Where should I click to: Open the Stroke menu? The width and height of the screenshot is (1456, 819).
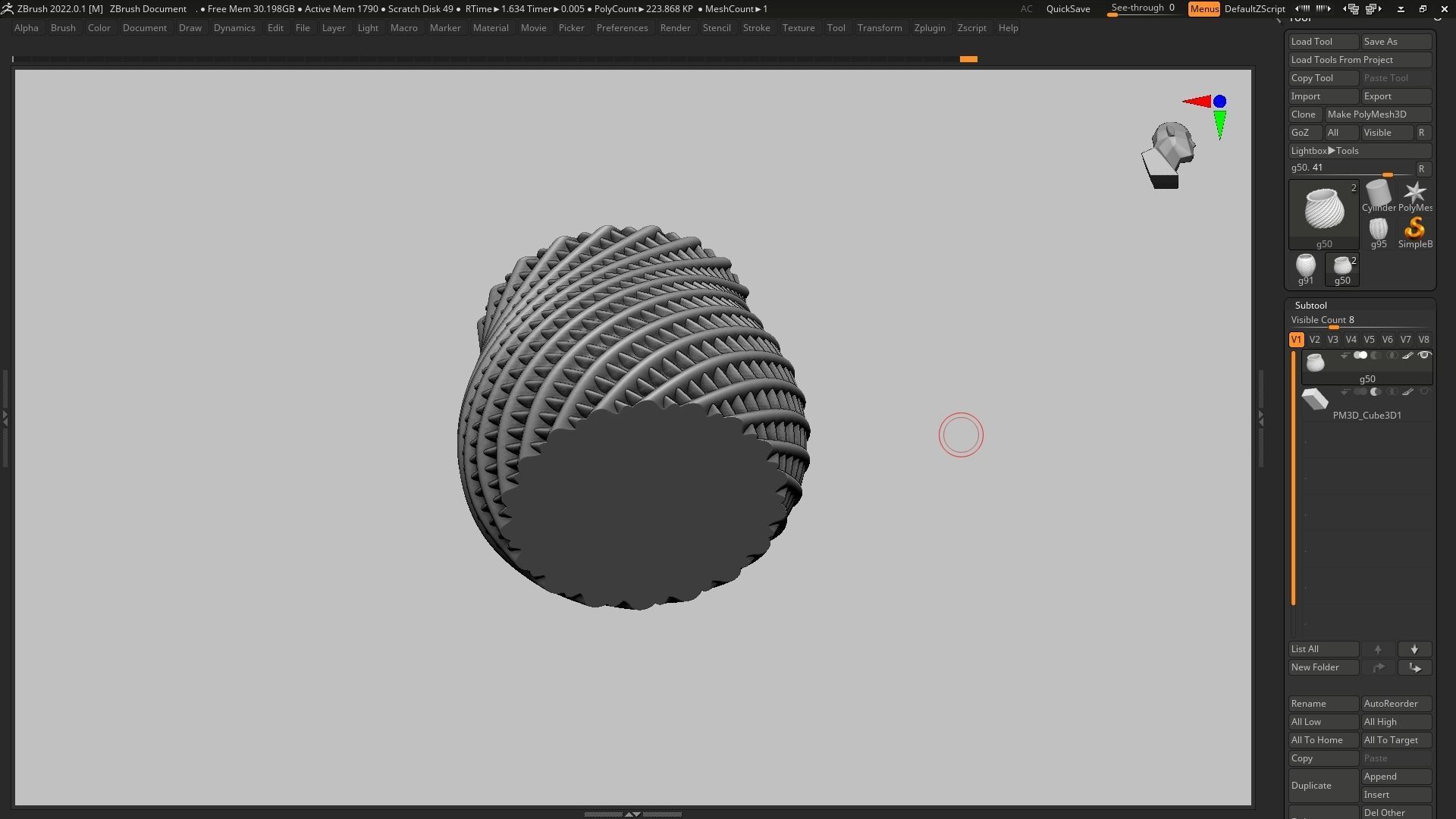[755, 28]
